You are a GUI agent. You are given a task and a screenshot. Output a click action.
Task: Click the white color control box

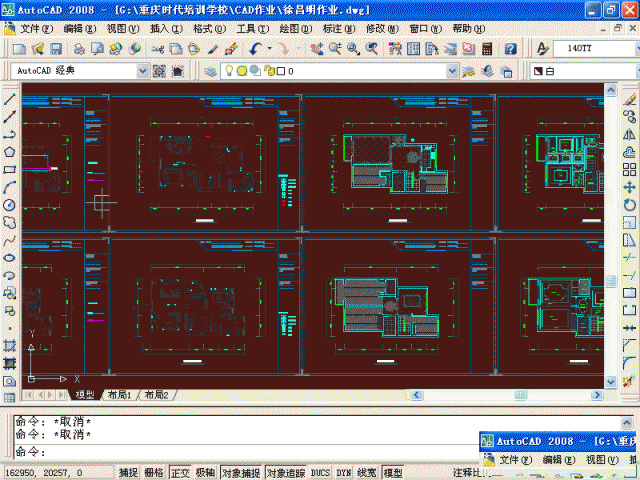[x=580, y=71]
